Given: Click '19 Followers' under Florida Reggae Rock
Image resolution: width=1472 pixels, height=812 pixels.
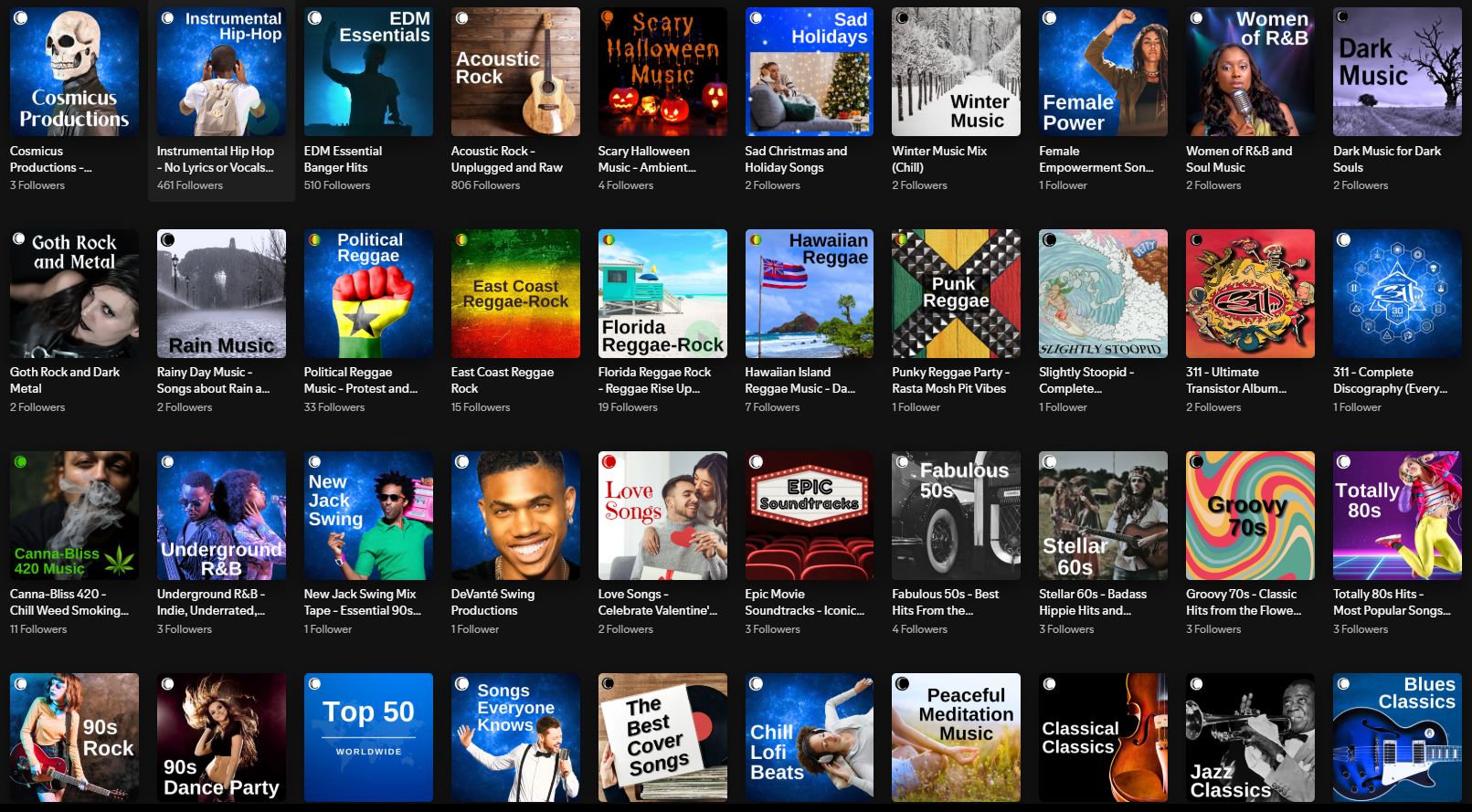Looking at the screenshot, I should [628, 407].
